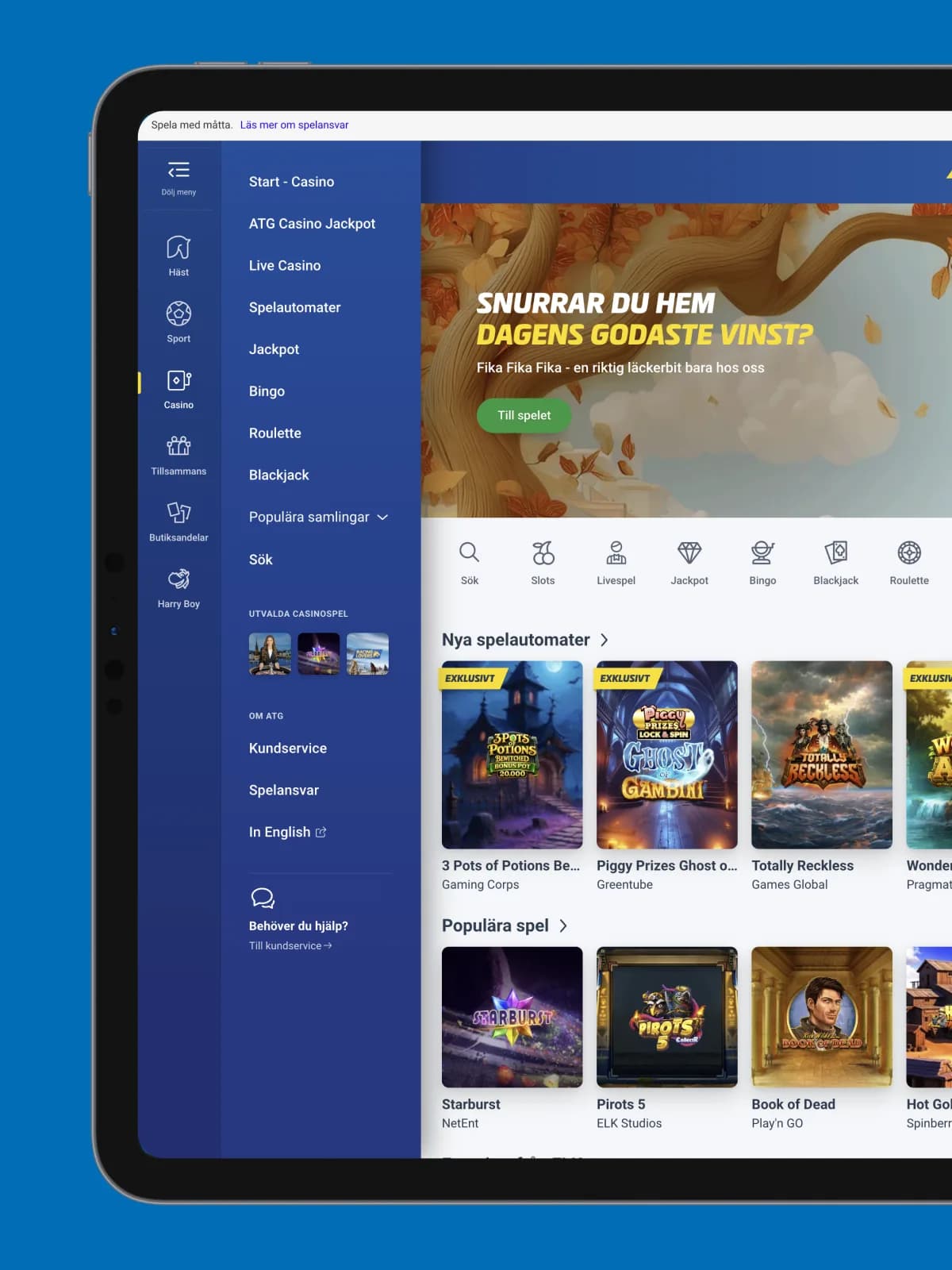Open the Sport section icon
This screenshot has width=952, height=1270.
[x=178, y=314]
